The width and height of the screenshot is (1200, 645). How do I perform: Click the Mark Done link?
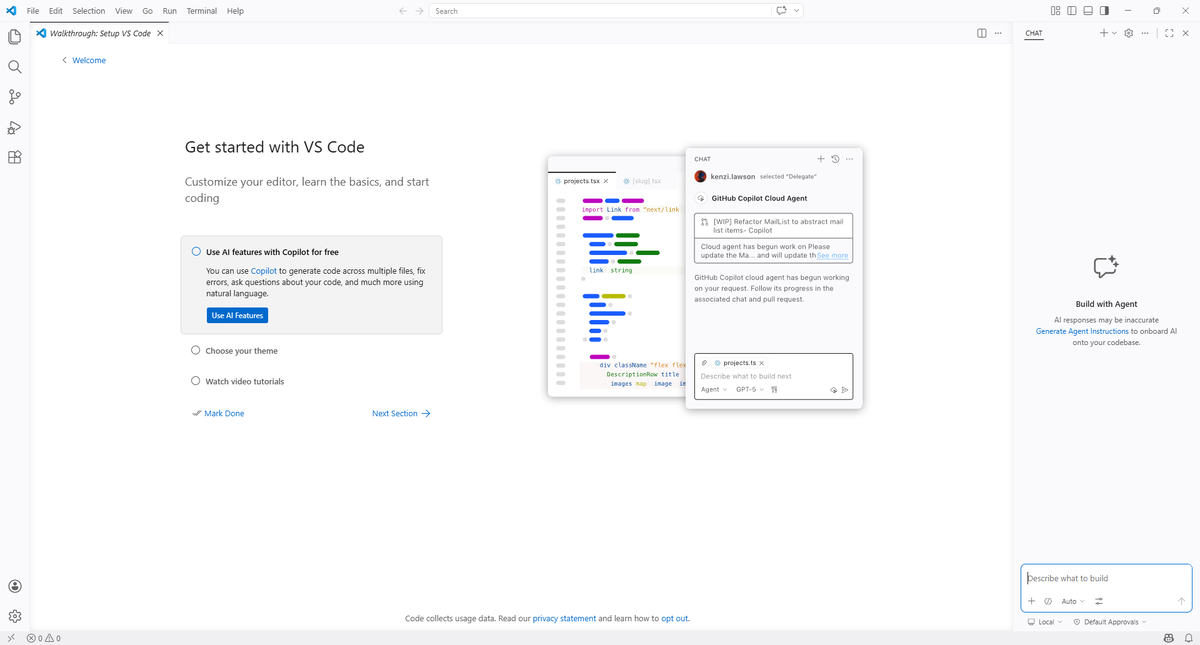[218, 413]
